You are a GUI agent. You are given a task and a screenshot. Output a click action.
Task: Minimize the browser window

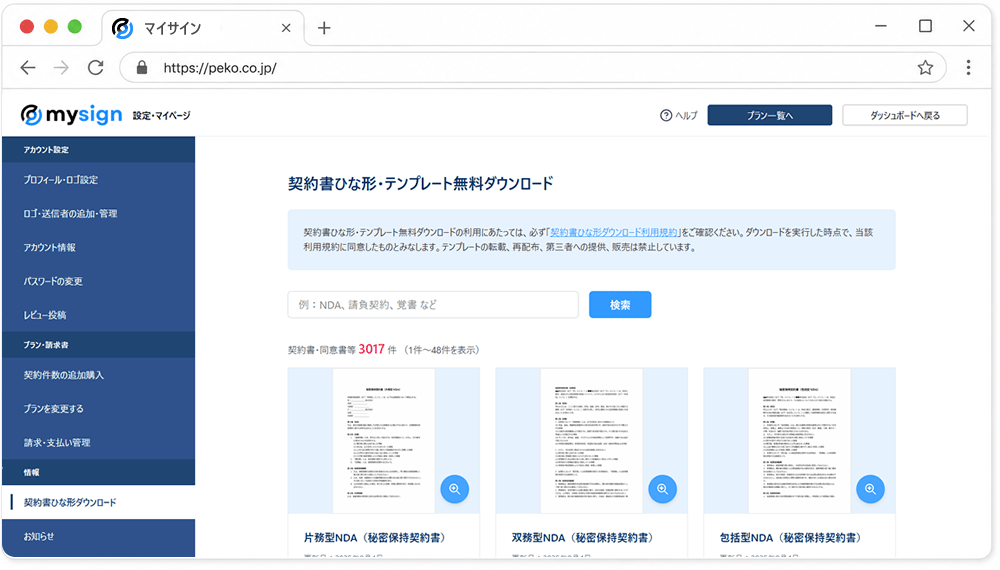coord(881,26)
